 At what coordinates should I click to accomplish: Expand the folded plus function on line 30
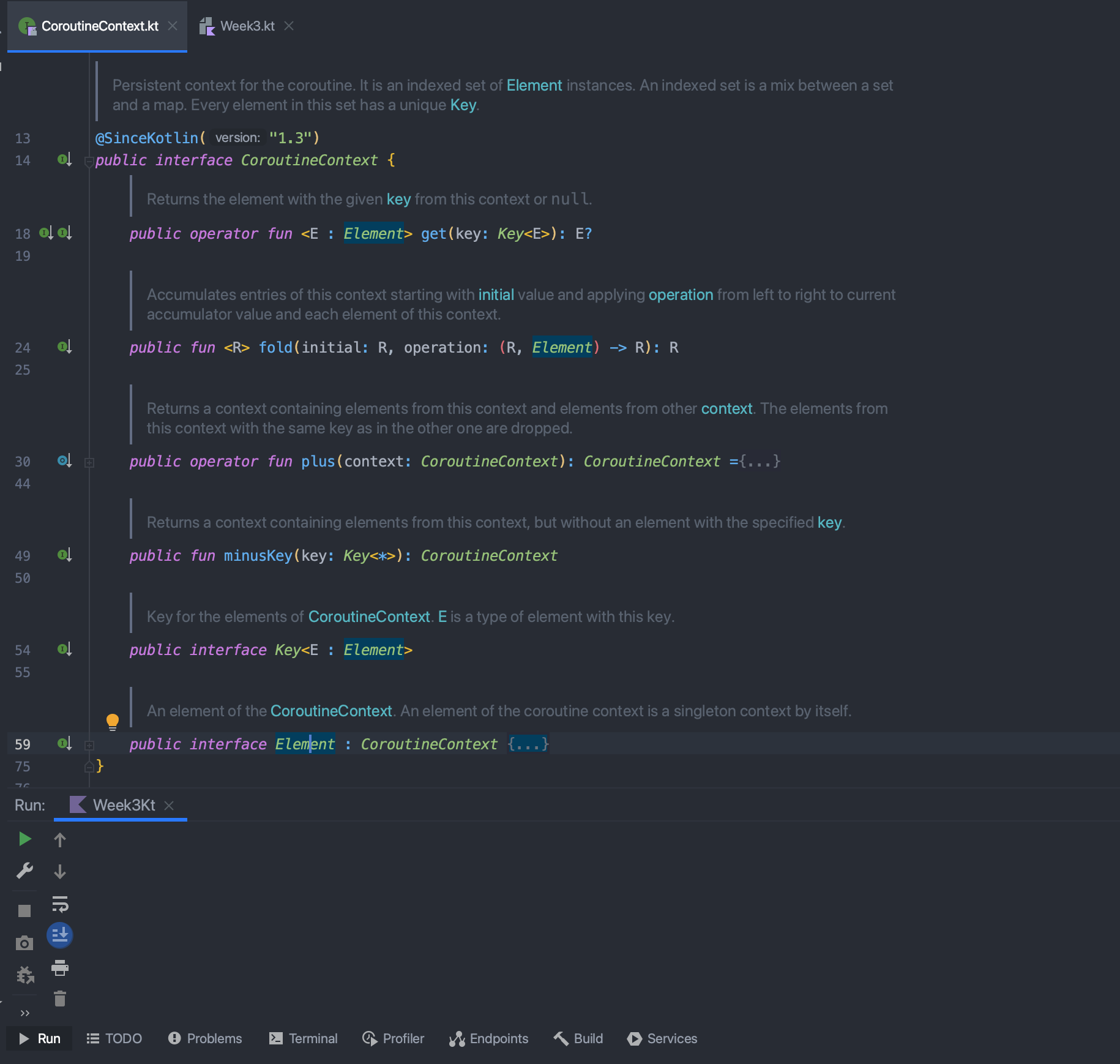point(89,463)
